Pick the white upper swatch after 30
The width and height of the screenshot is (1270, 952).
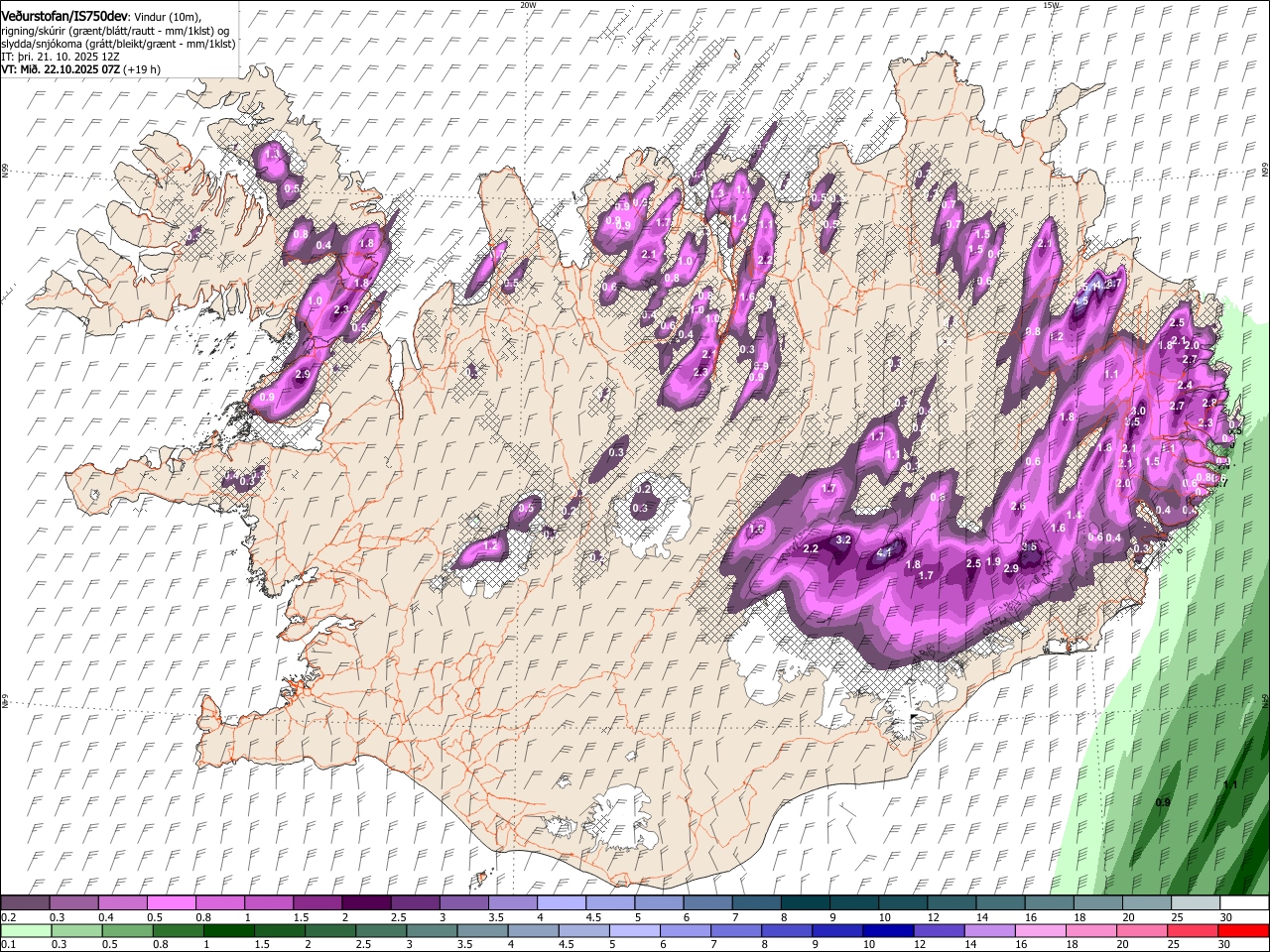pos(1242,903)
